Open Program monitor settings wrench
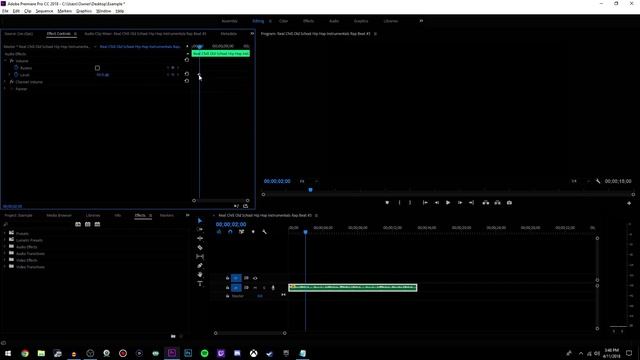This screenshot has width=640, height=360. [598, 181]
